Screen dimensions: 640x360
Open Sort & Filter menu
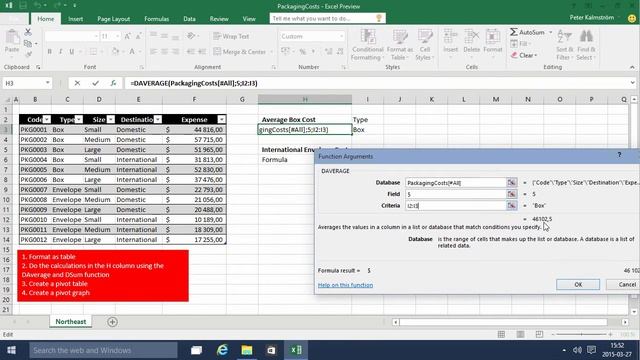click(564, 45)
